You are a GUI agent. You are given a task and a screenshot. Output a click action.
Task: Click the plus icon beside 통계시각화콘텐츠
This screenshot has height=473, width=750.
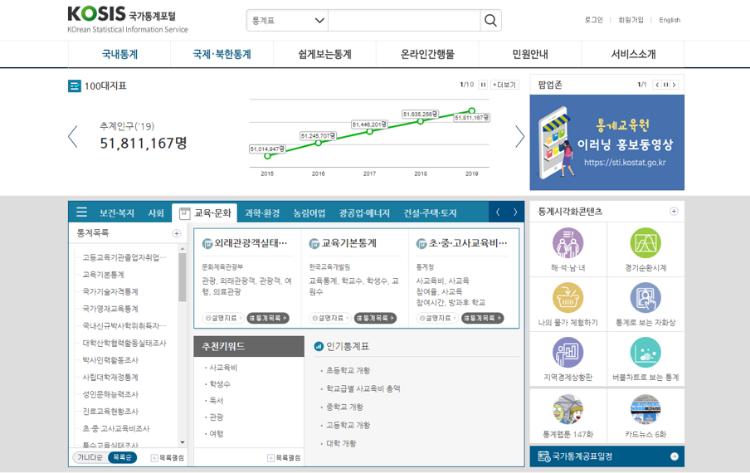point(673,211)
